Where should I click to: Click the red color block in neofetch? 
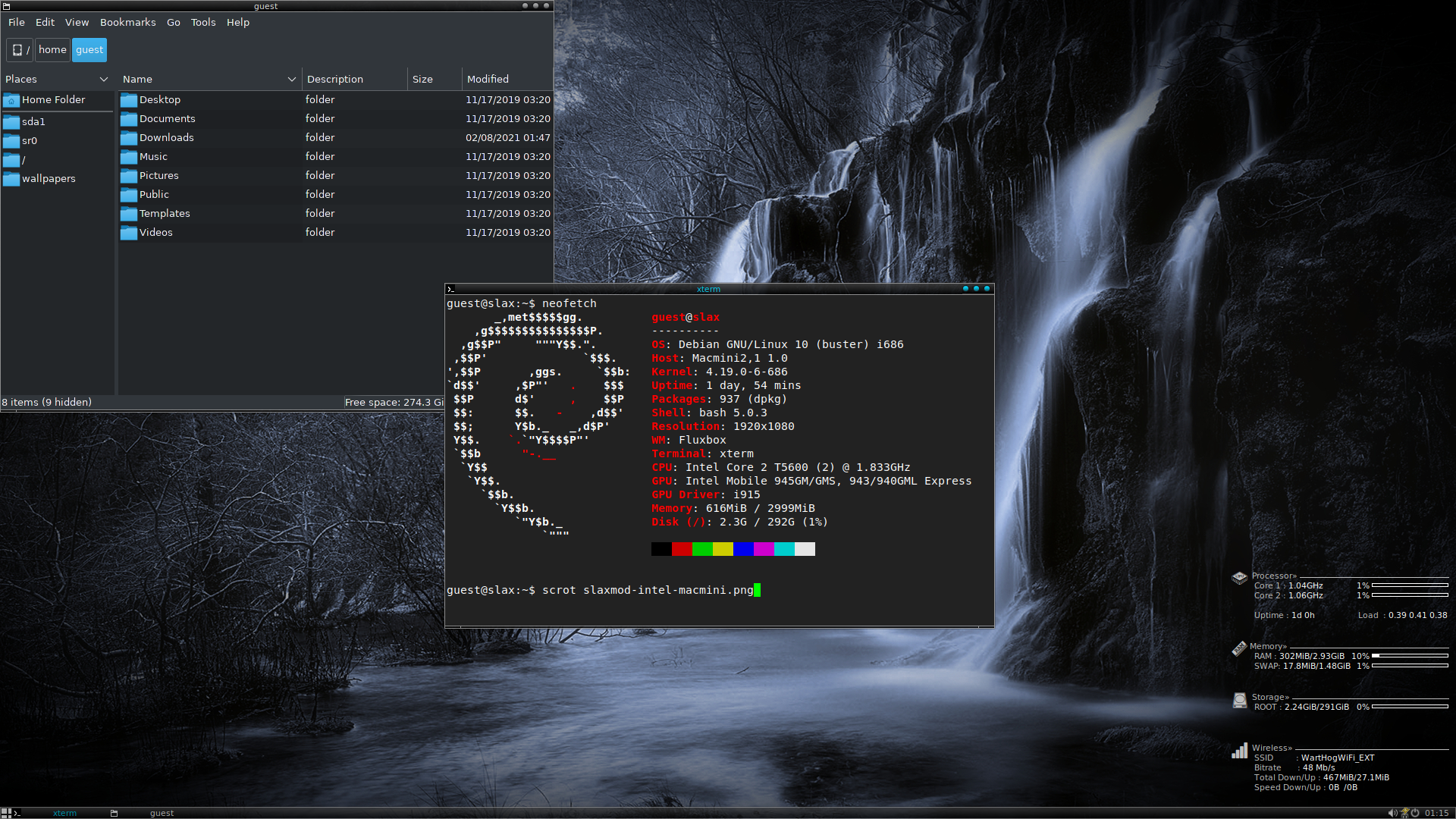coord(682,549)
